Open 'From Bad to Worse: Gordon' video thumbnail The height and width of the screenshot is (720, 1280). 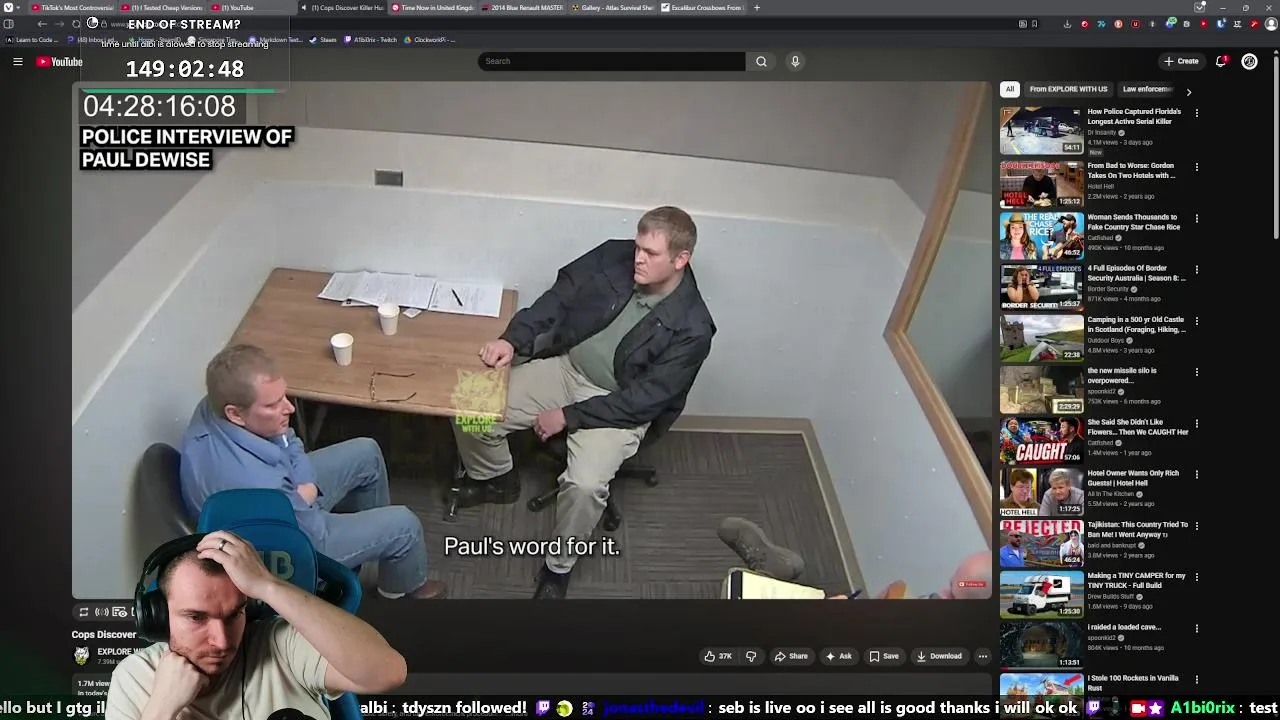(x=1041, y=184)
